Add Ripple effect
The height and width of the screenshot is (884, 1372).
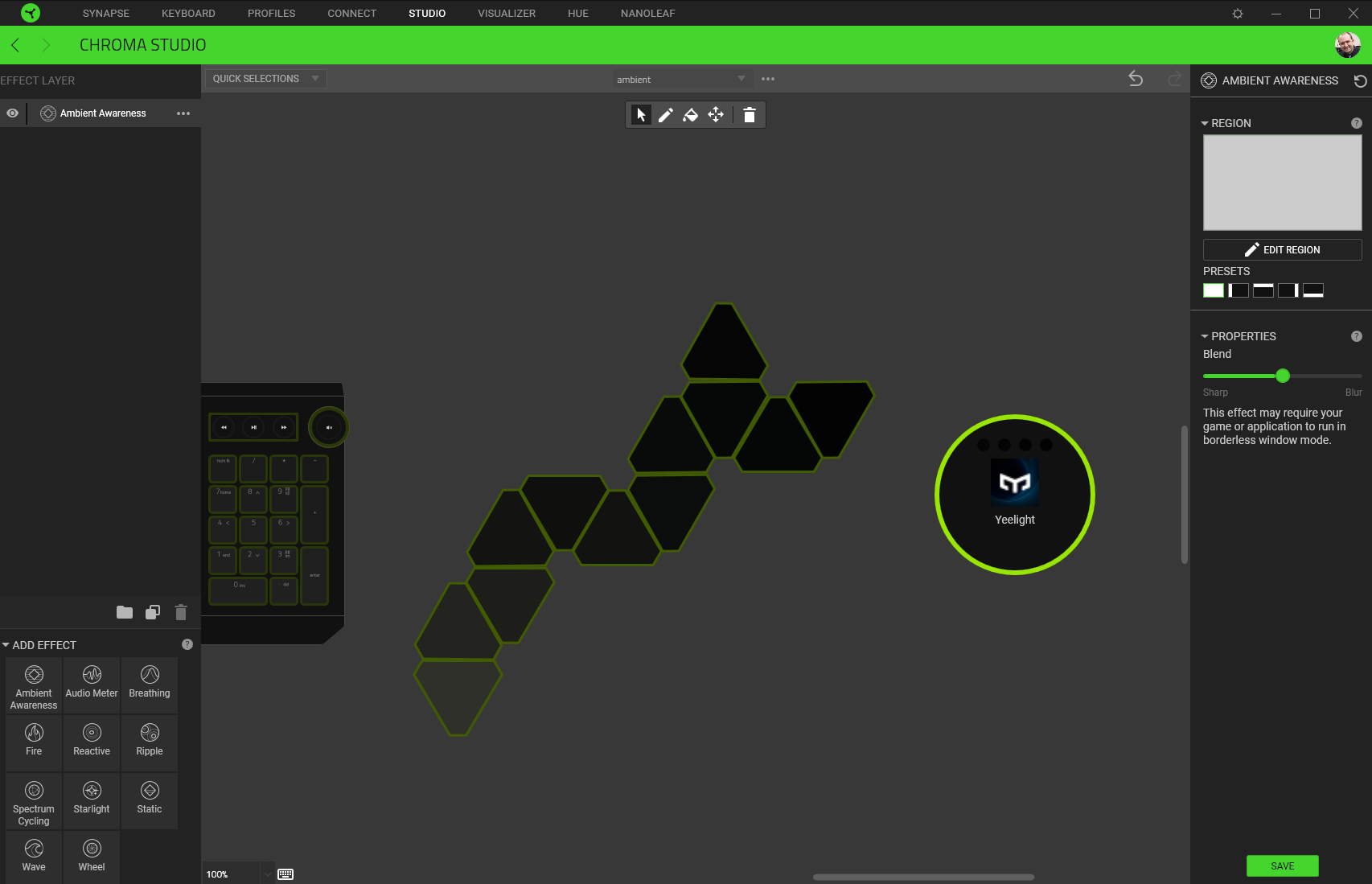(x=150, y=744)
